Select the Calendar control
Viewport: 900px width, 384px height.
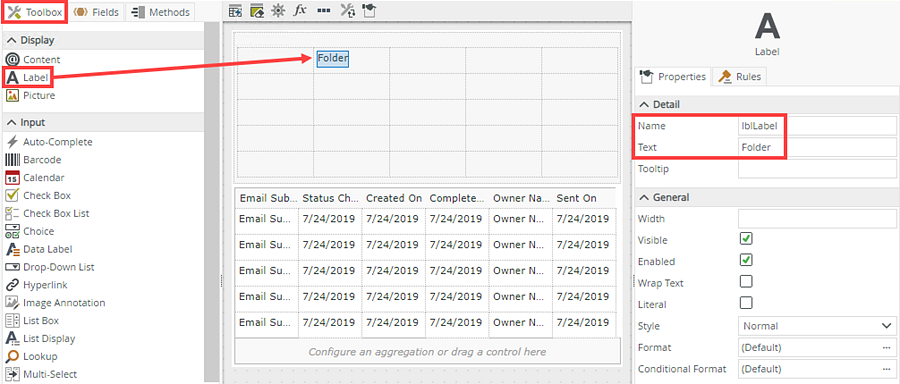34,177
